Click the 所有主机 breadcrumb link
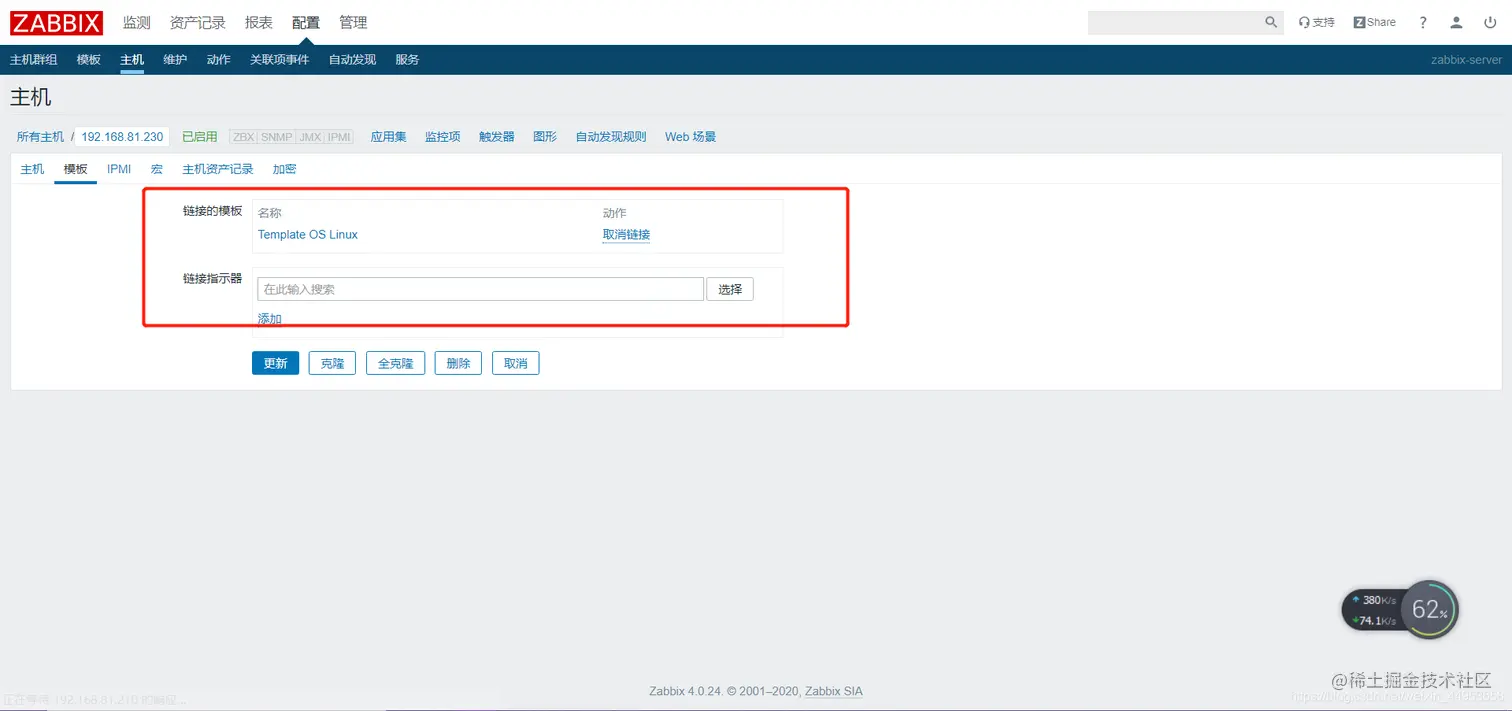This screenshot has height=711, width=1512. point(40,137)
